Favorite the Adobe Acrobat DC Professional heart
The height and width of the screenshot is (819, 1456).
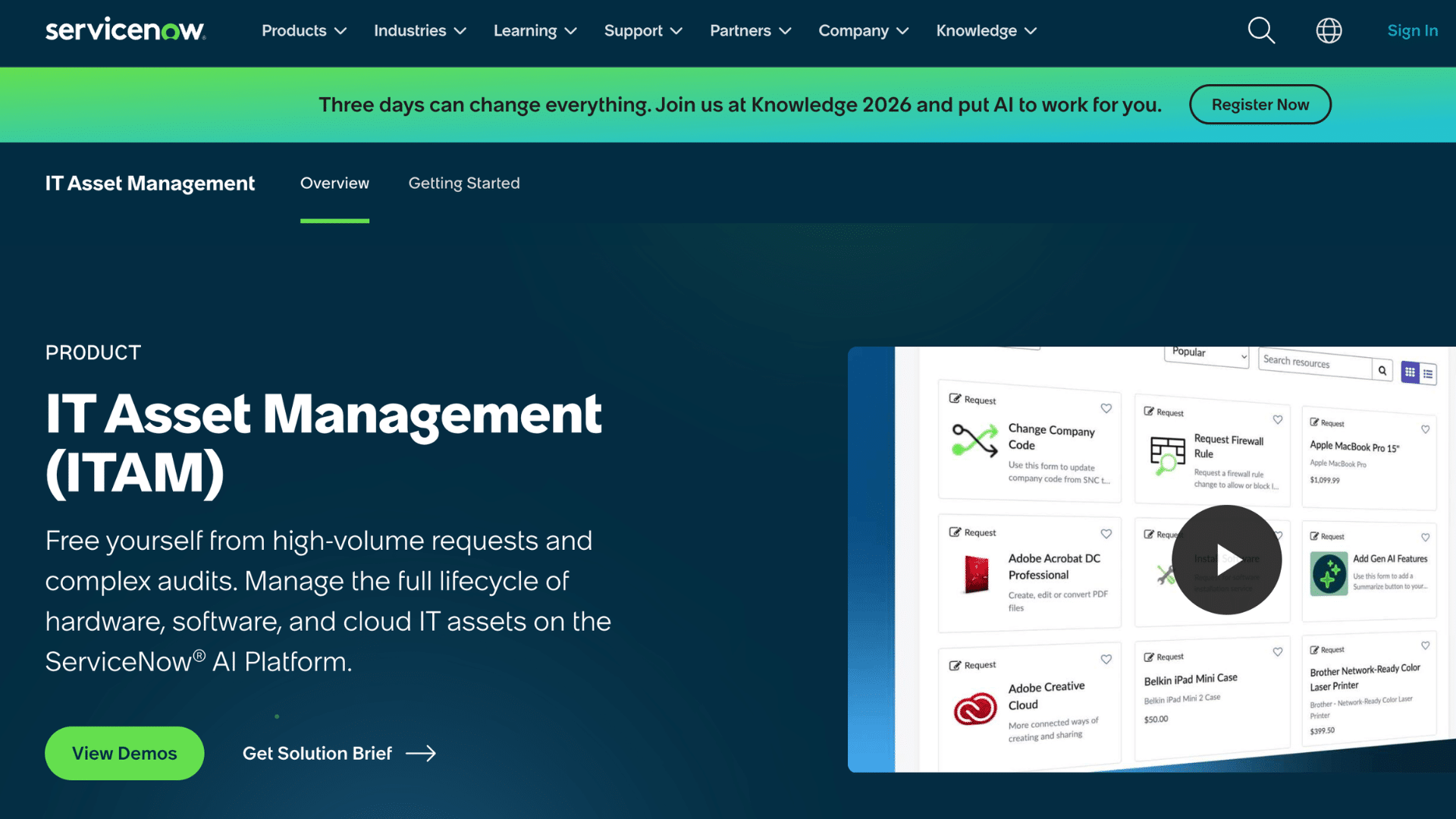(x=1106, y=534)
